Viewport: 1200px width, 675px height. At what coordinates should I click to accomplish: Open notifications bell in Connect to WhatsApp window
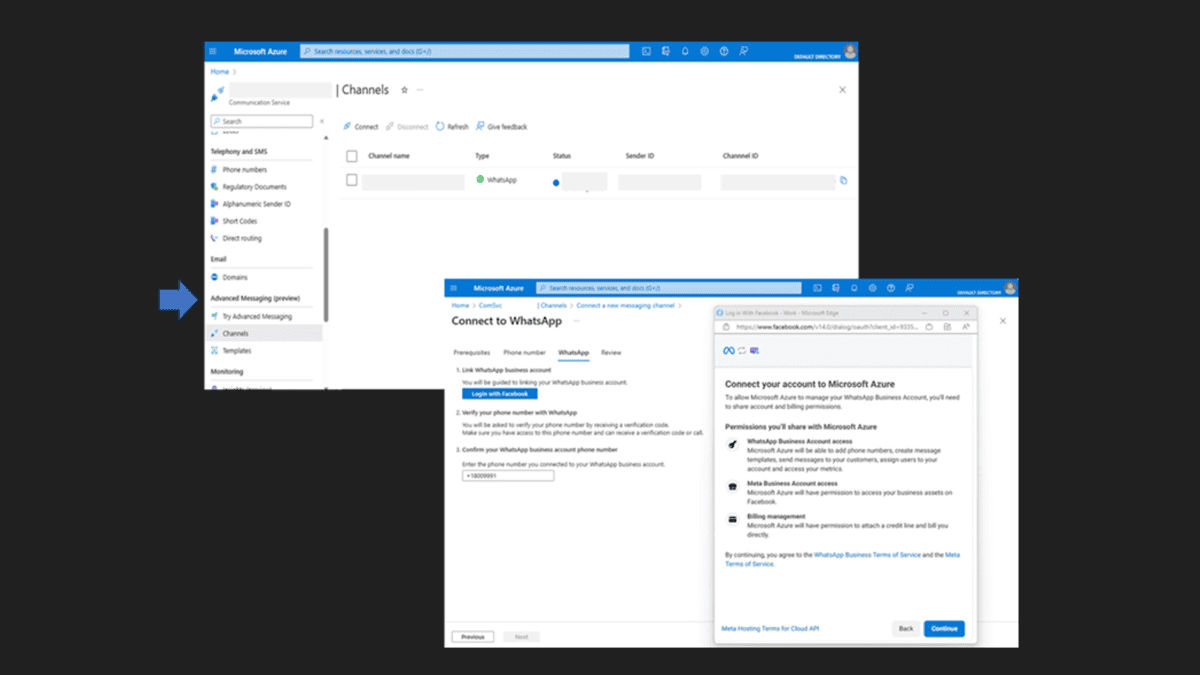tap(853, 287)
